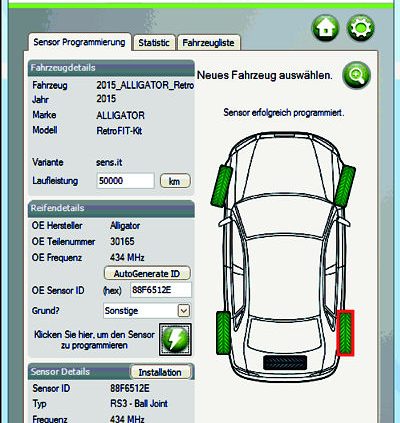The image size is (400, 423).
Task: Click the Reifendetails section header
Action: click(111, 208)
